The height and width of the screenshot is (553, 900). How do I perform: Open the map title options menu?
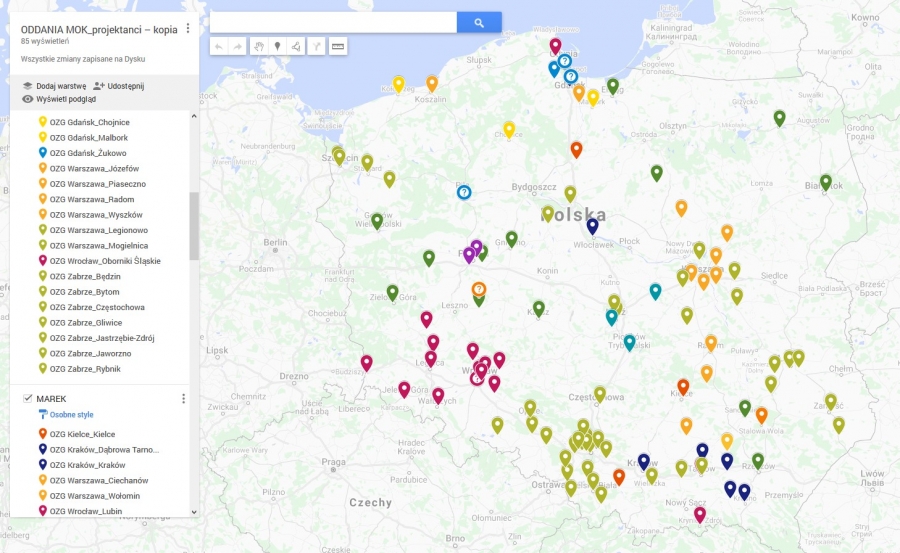(x=188, y=29)
